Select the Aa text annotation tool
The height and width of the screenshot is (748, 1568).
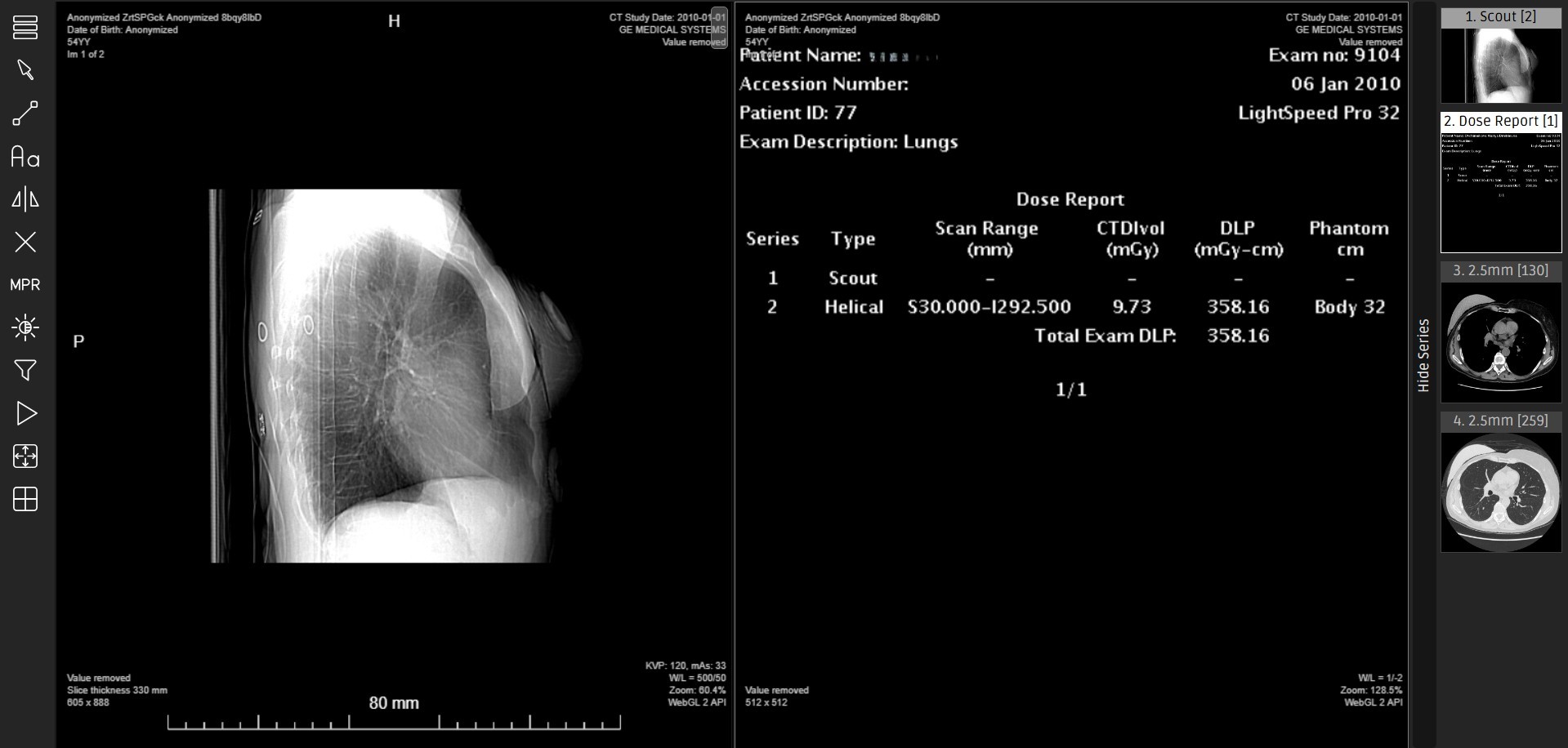coord(25,157)
